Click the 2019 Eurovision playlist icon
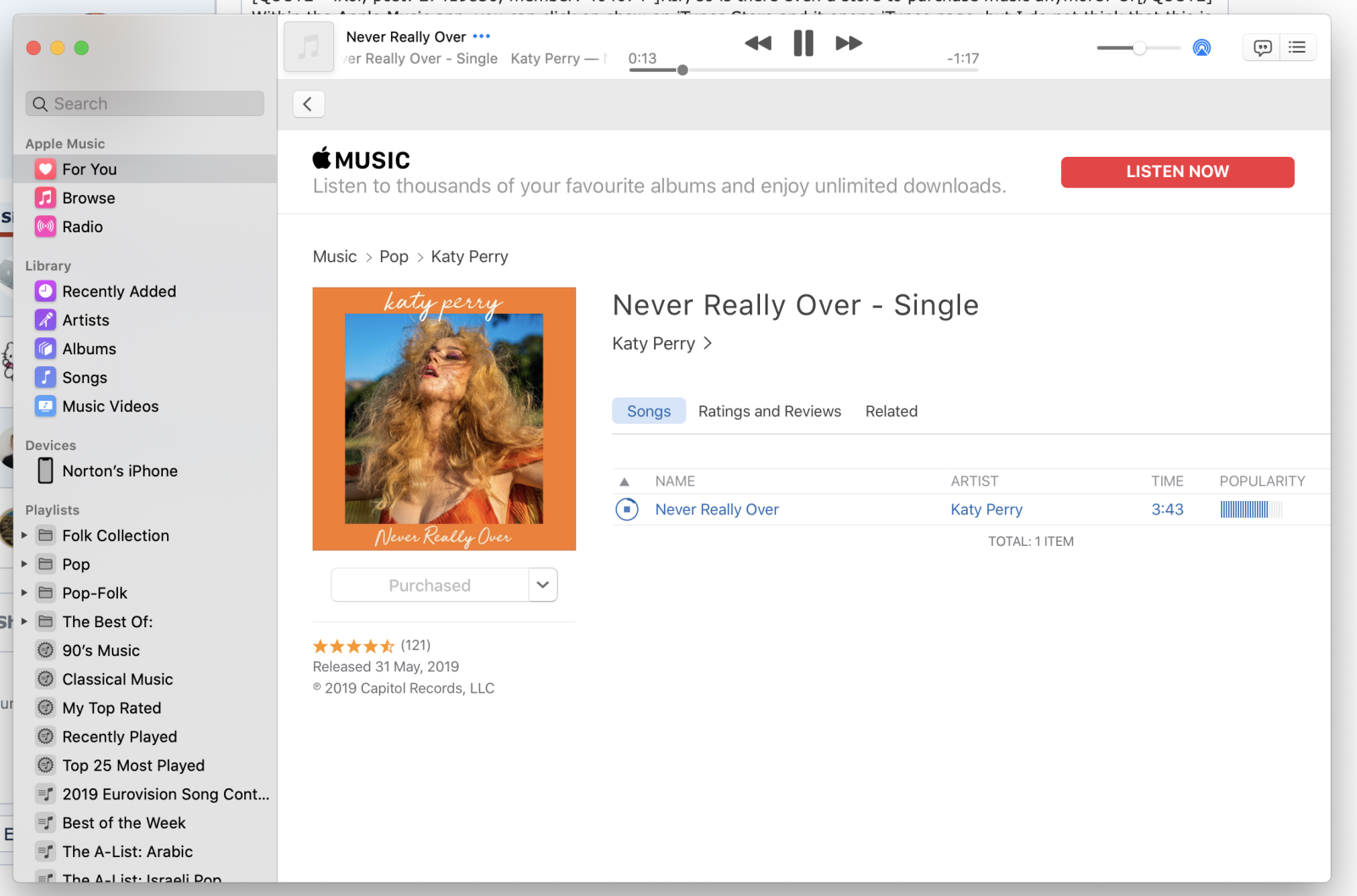Screen dimensions: 1357x896 [x=46, y=794]
